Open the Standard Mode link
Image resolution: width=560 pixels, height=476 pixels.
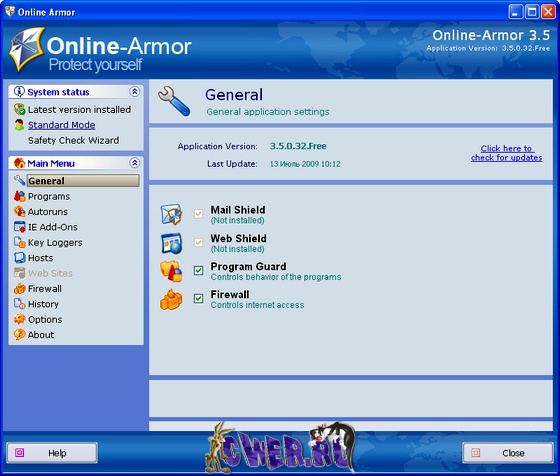tap(61, 125)
